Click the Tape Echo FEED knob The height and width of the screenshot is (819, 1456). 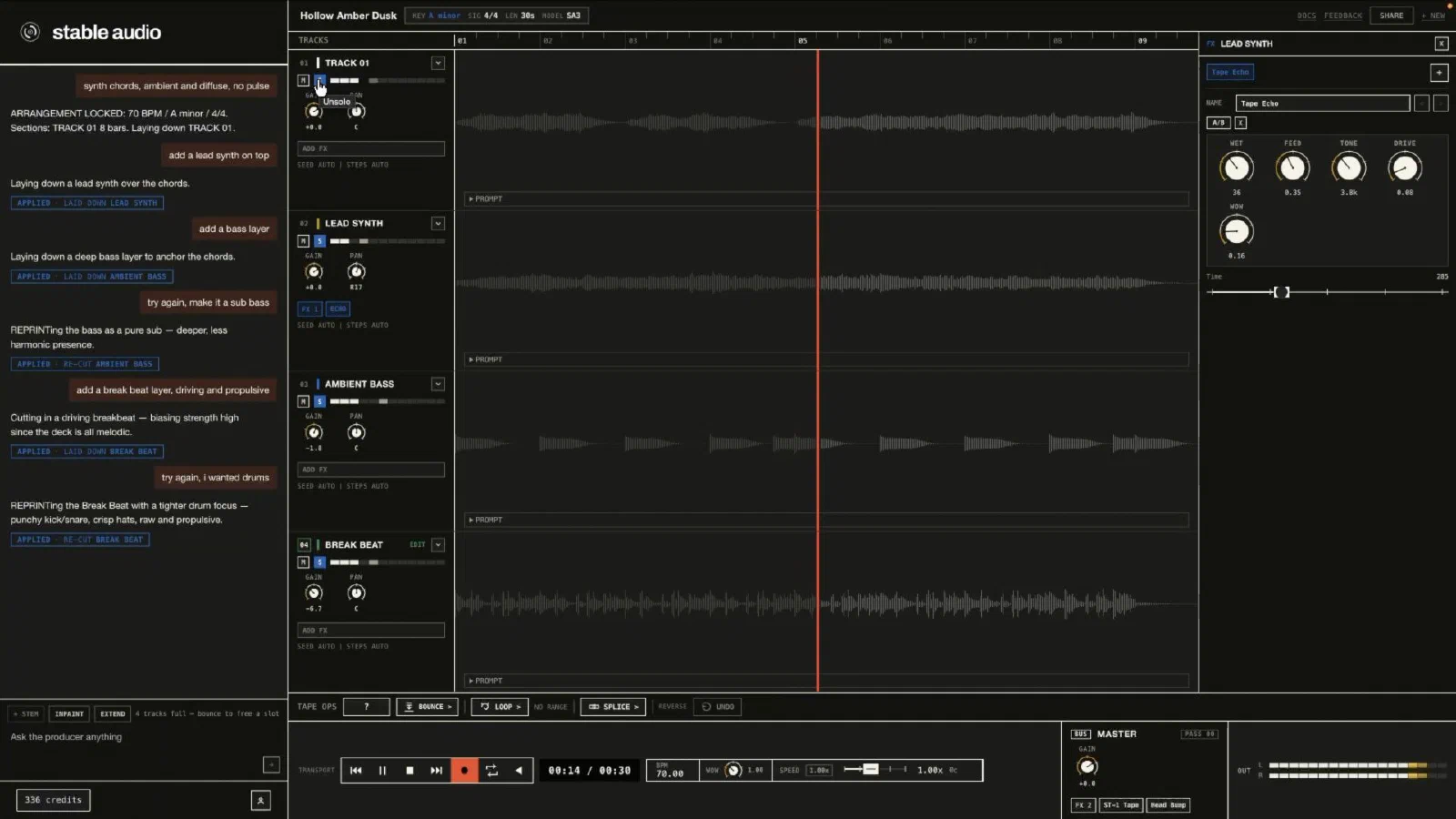(x=1292, y=167)
